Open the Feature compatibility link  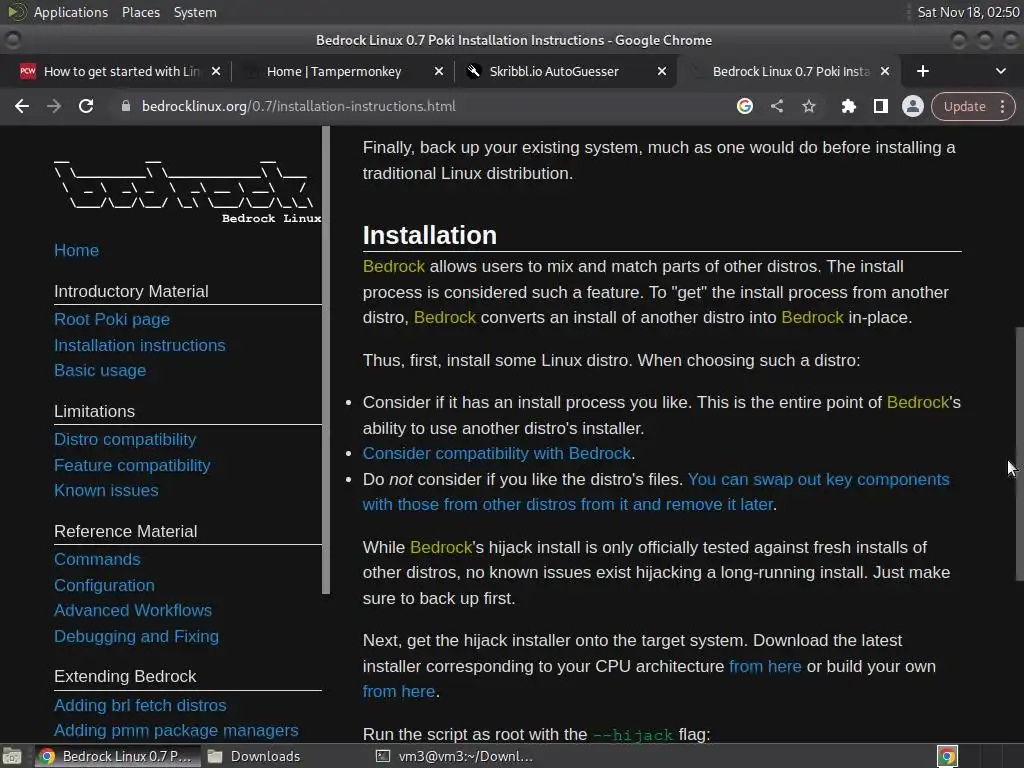pyautogui.click(x=132, y=465)
